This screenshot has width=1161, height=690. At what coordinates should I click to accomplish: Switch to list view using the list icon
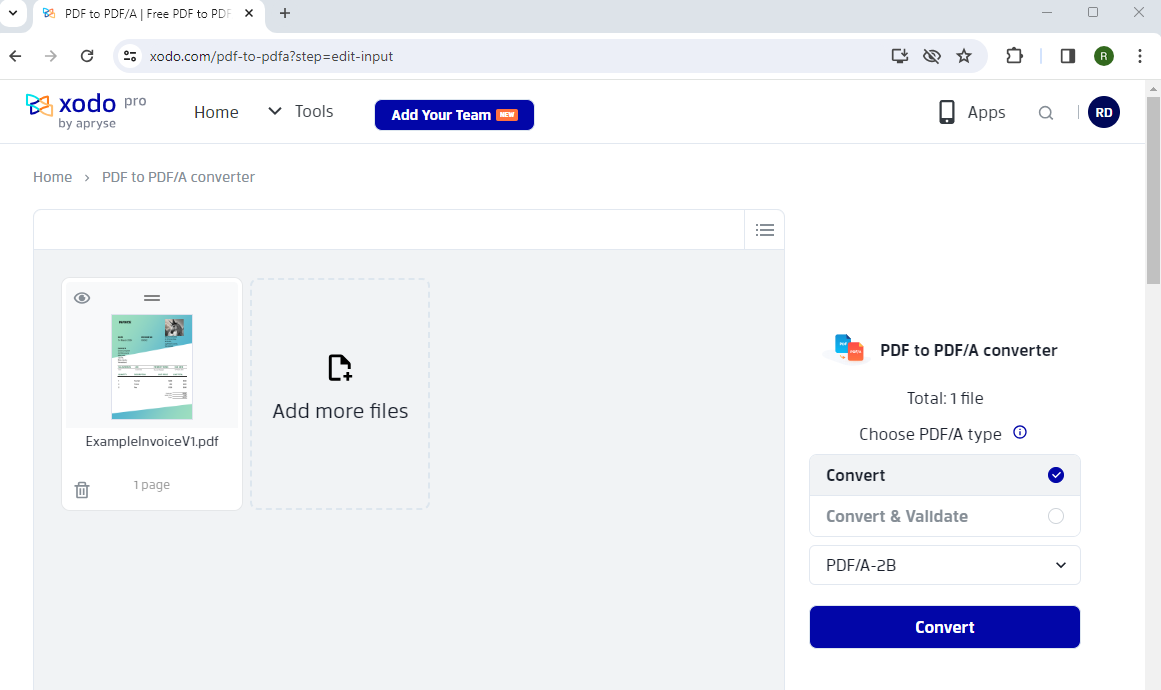click(765, 230)
